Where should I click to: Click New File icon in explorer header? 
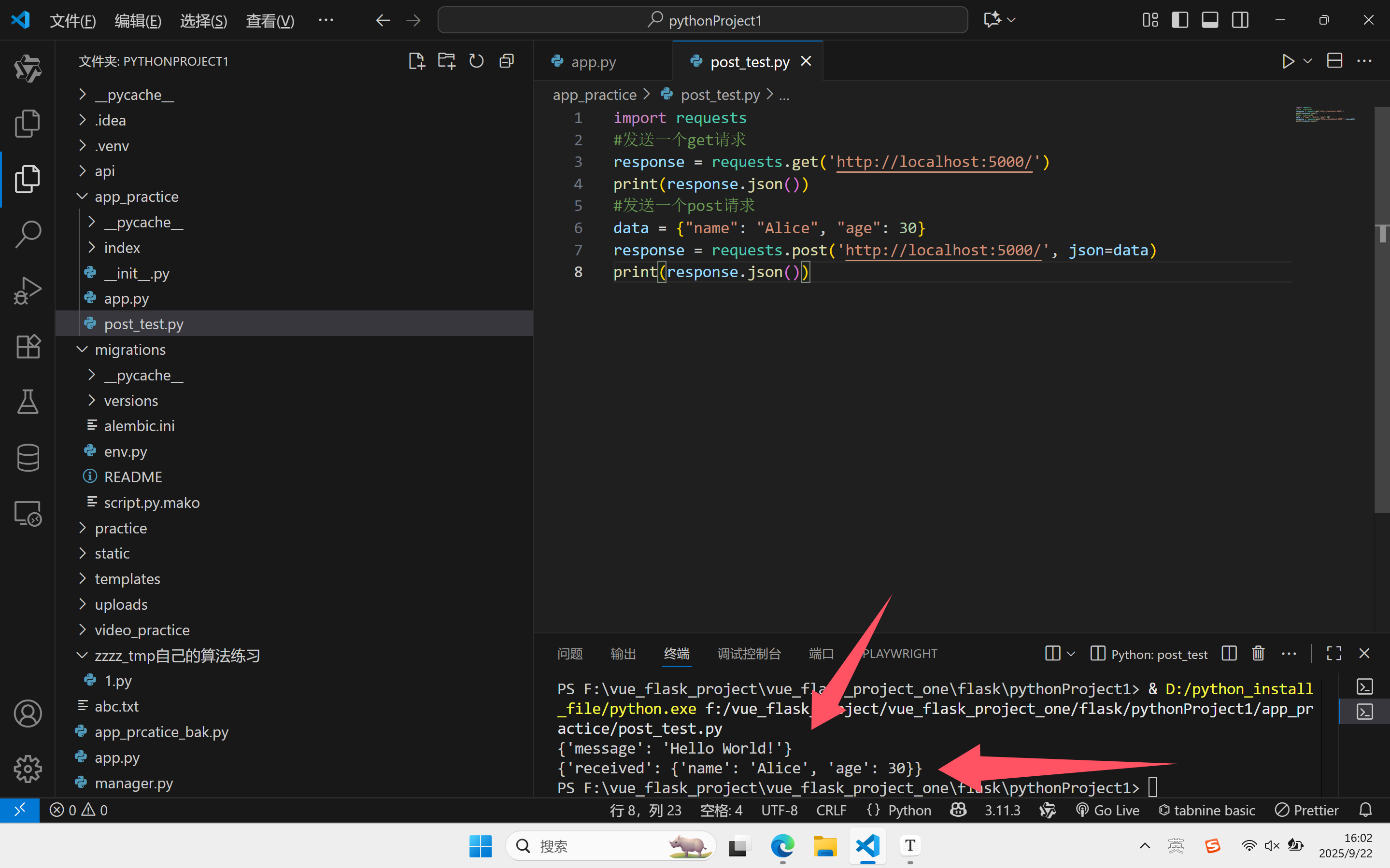pos(416,61)
